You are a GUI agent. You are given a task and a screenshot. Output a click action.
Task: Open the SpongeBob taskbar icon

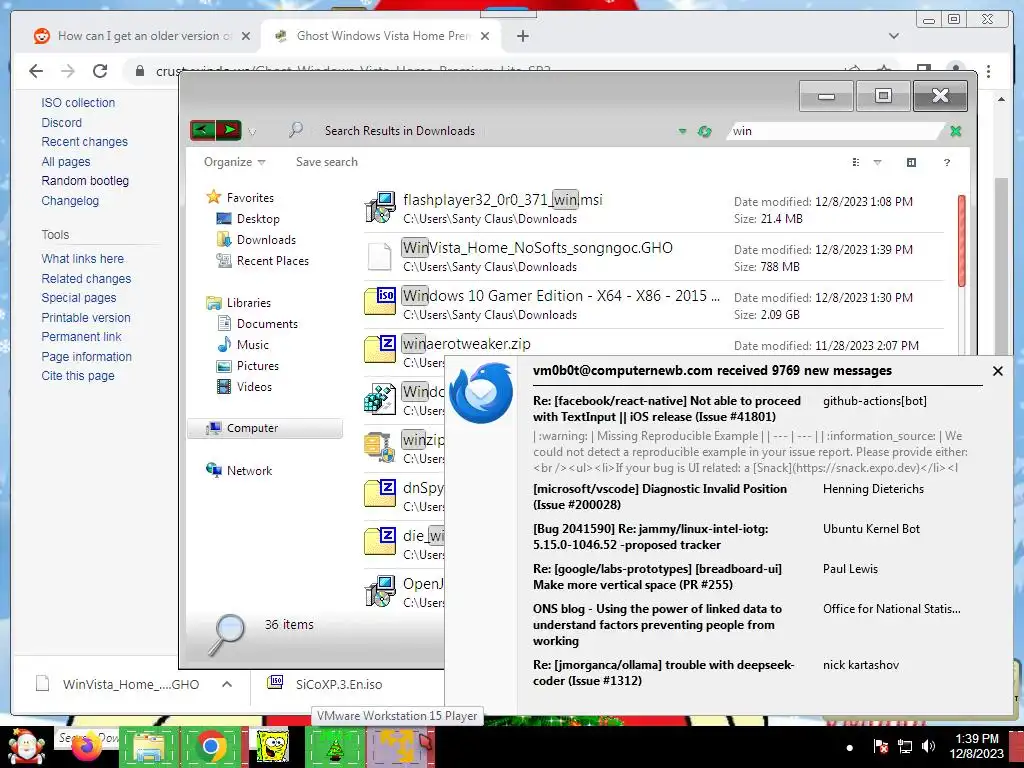point(272,746)
